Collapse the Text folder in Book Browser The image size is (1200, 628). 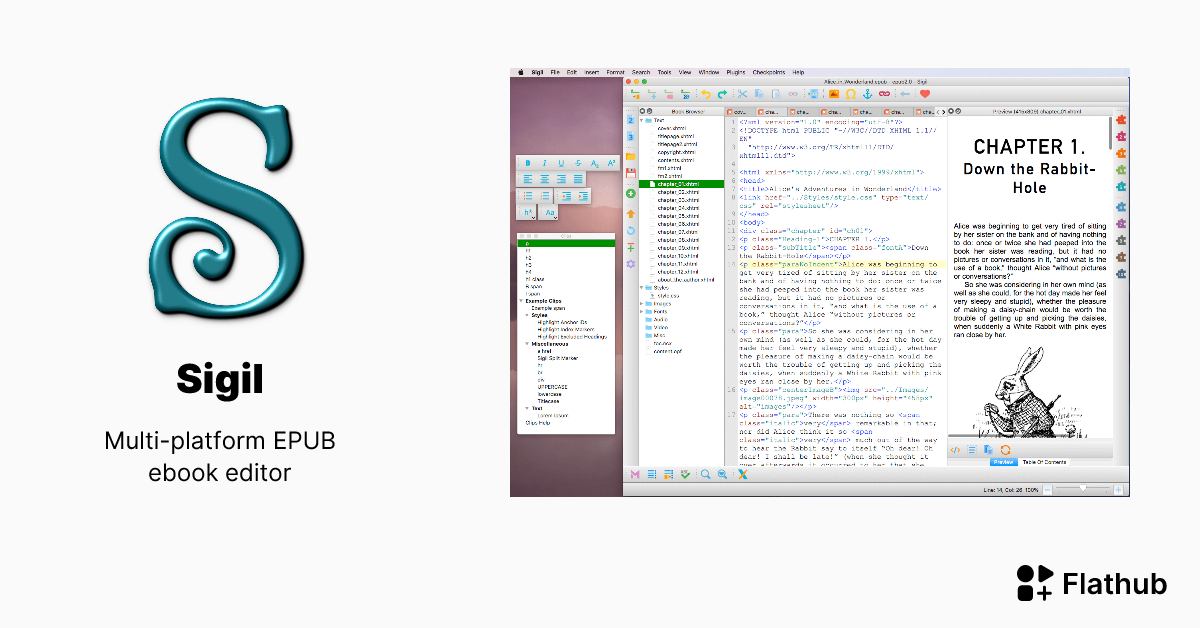[642, 120]
